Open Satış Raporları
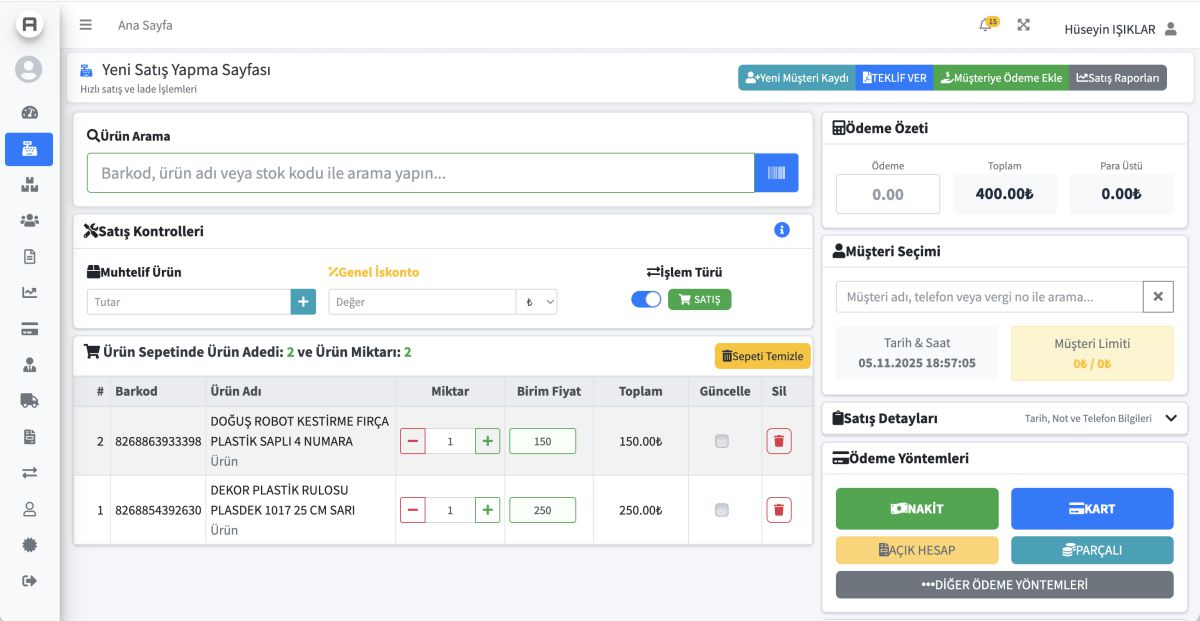The height and width of the screenshot is (621, 1200). [1117, 78]
